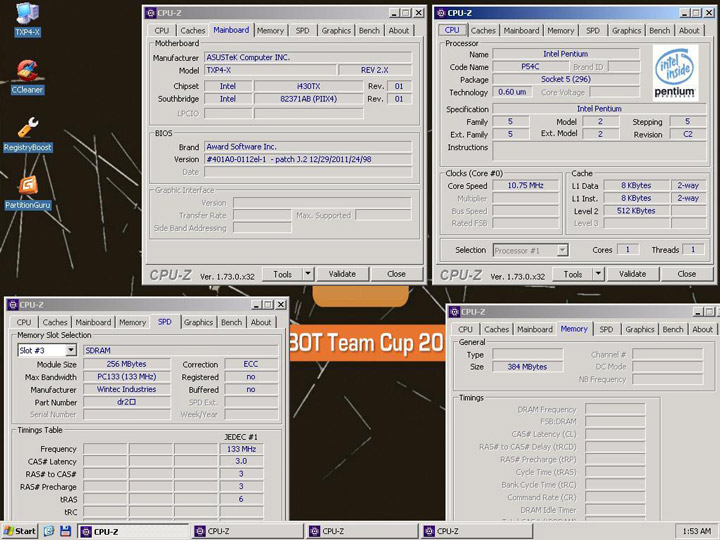The height and width of the screenshot is (540, 720).
Task: Open the Processor #1 selection dropdown
Action: click(562, 250)
